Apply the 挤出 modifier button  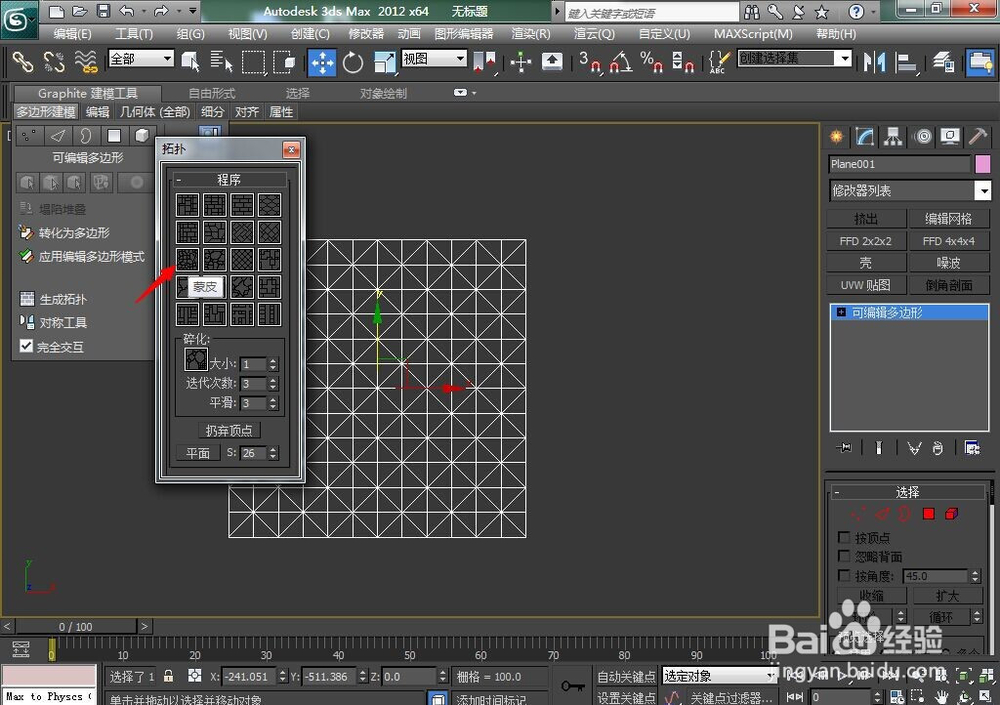click(x=865, y=219)
